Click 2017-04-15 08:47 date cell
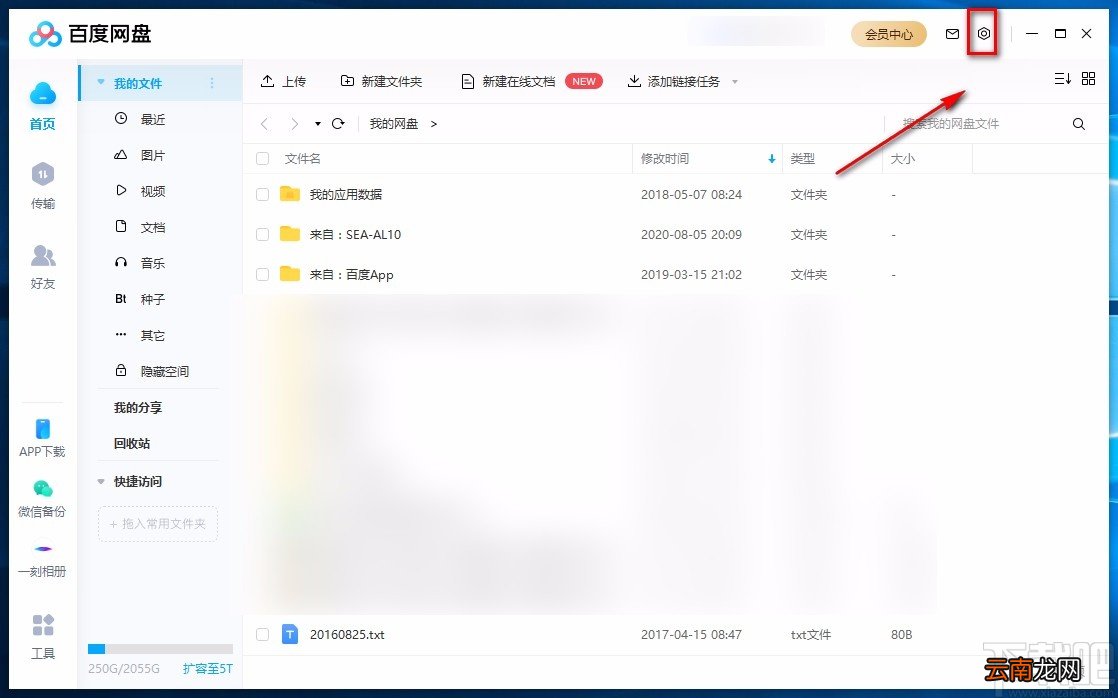Screen dimensions: 1118x698 691,634
